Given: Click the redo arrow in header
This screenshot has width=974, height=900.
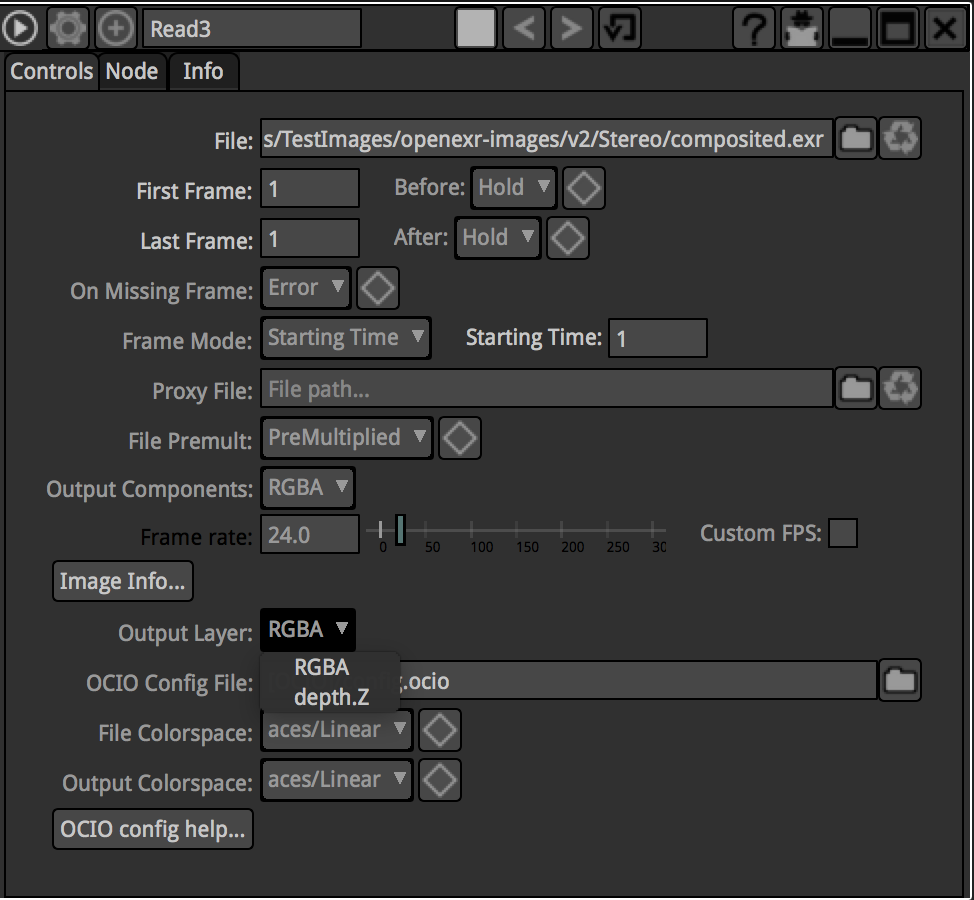Looking at the screenshot, I should [x=571, y=29].
